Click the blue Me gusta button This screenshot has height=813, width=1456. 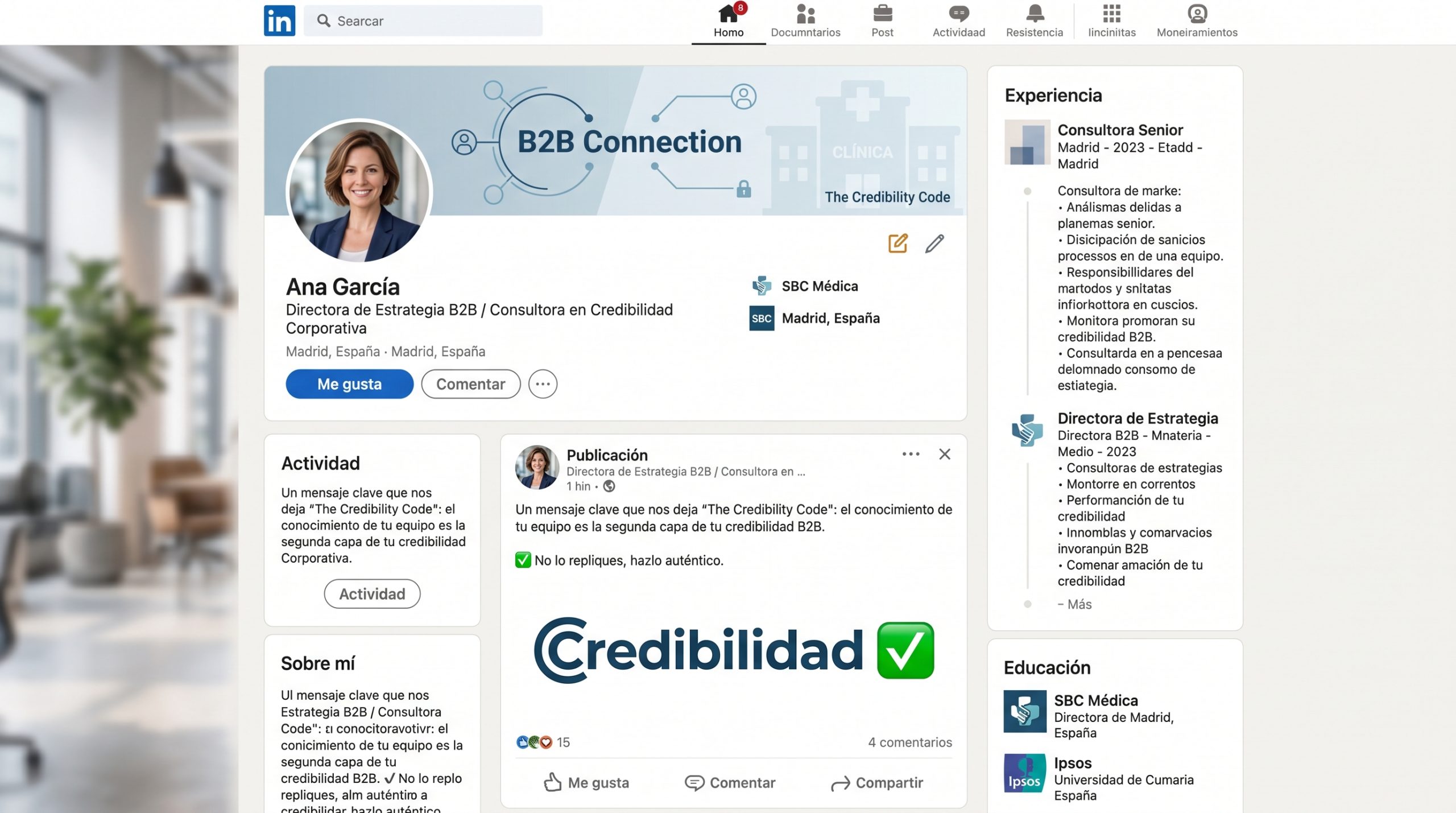pos(349,384)
